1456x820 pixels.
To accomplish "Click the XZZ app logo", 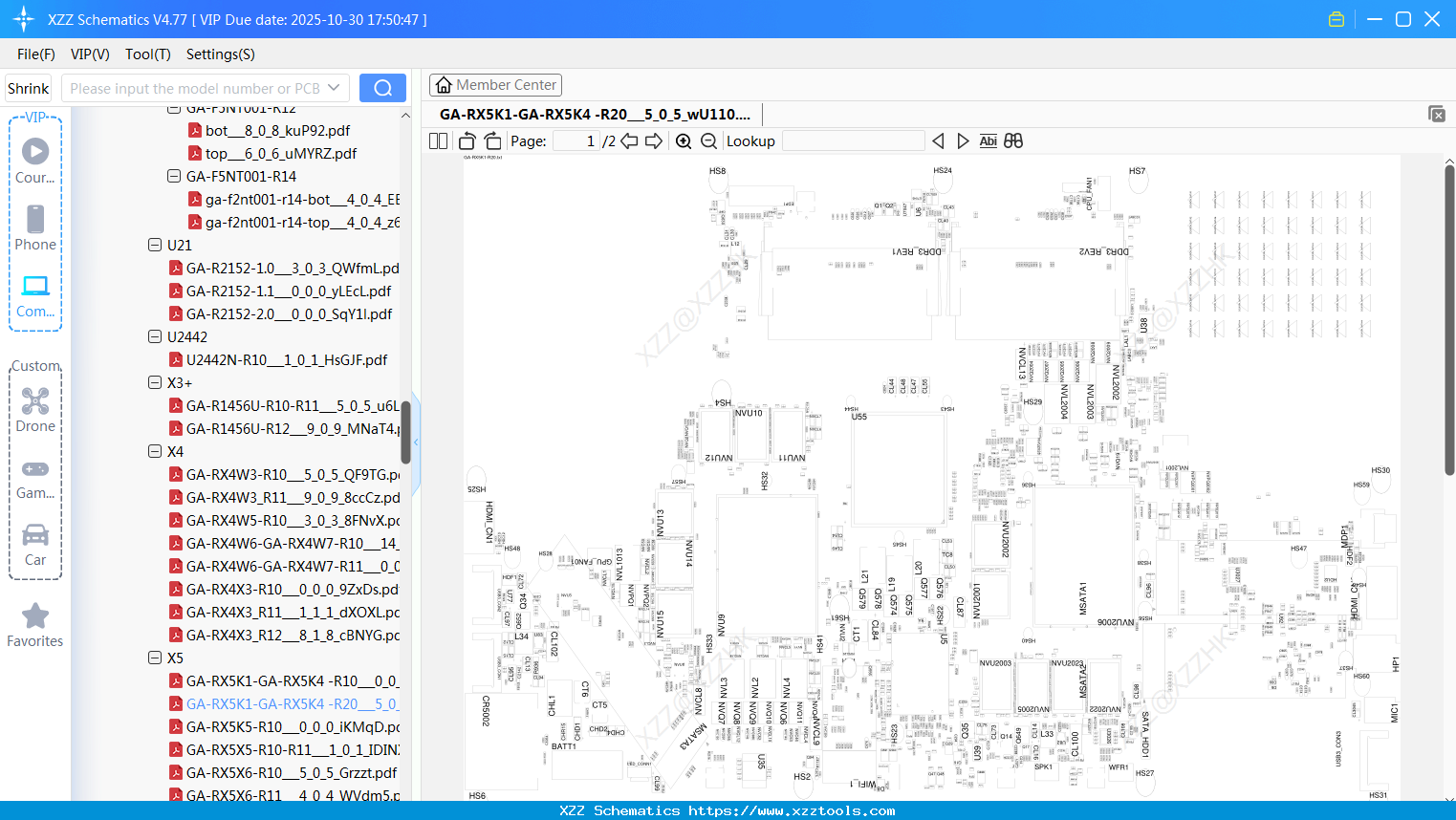I will coord(24,19).
